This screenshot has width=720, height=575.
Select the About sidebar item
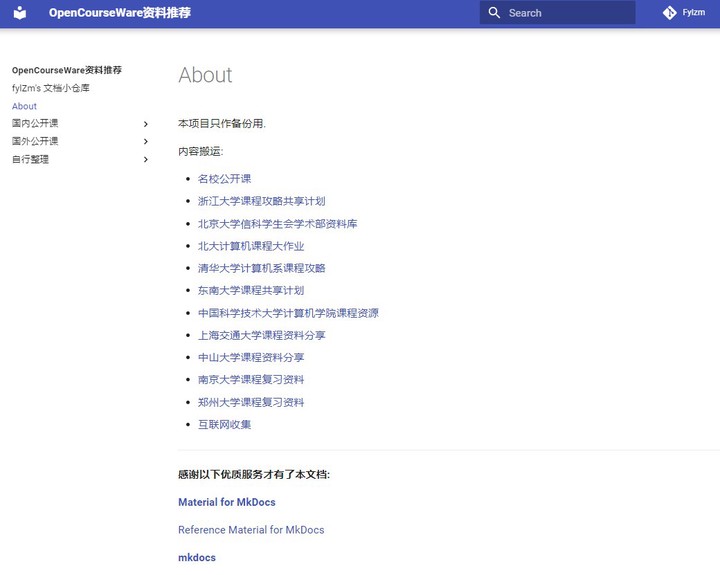24,106
